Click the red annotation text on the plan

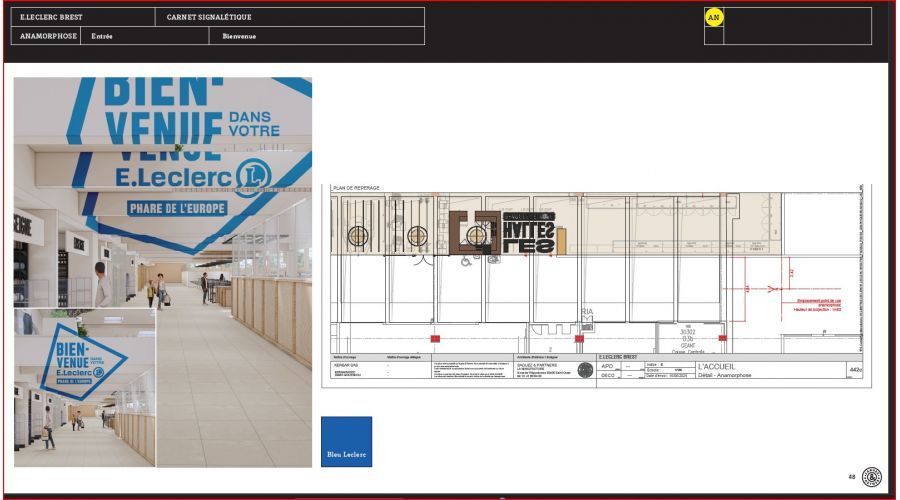coord(818,305)
